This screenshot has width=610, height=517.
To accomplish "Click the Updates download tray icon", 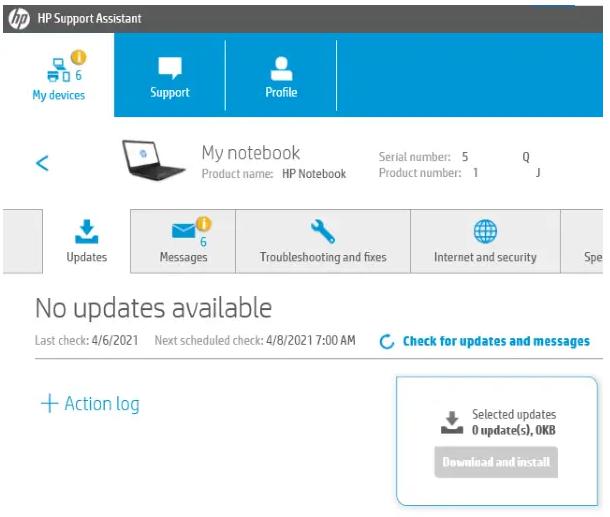I will point(86,231).
